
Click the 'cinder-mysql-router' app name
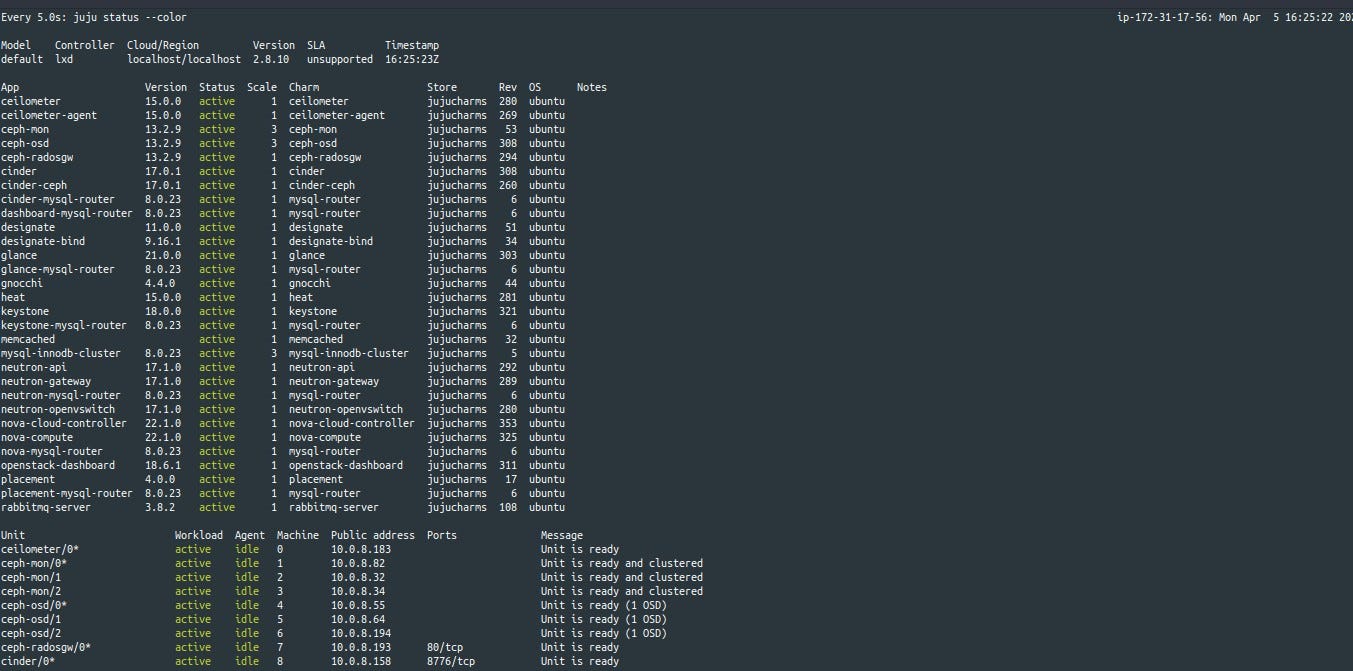click(x=58, y=199)
